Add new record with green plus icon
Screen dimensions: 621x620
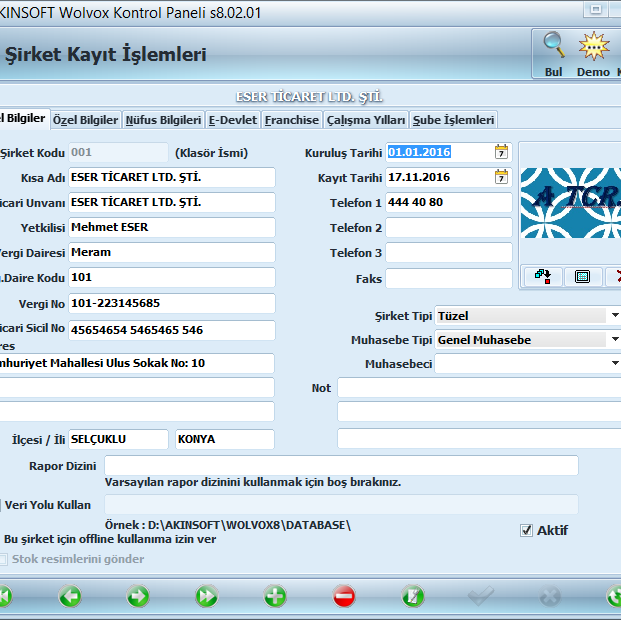[x=275, y=597]
